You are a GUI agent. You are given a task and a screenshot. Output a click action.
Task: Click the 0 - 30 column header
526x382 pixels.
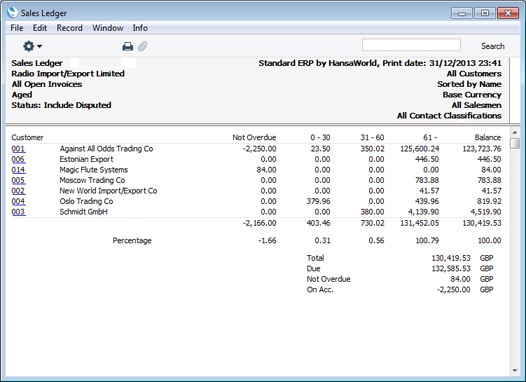tap(320, 138)
